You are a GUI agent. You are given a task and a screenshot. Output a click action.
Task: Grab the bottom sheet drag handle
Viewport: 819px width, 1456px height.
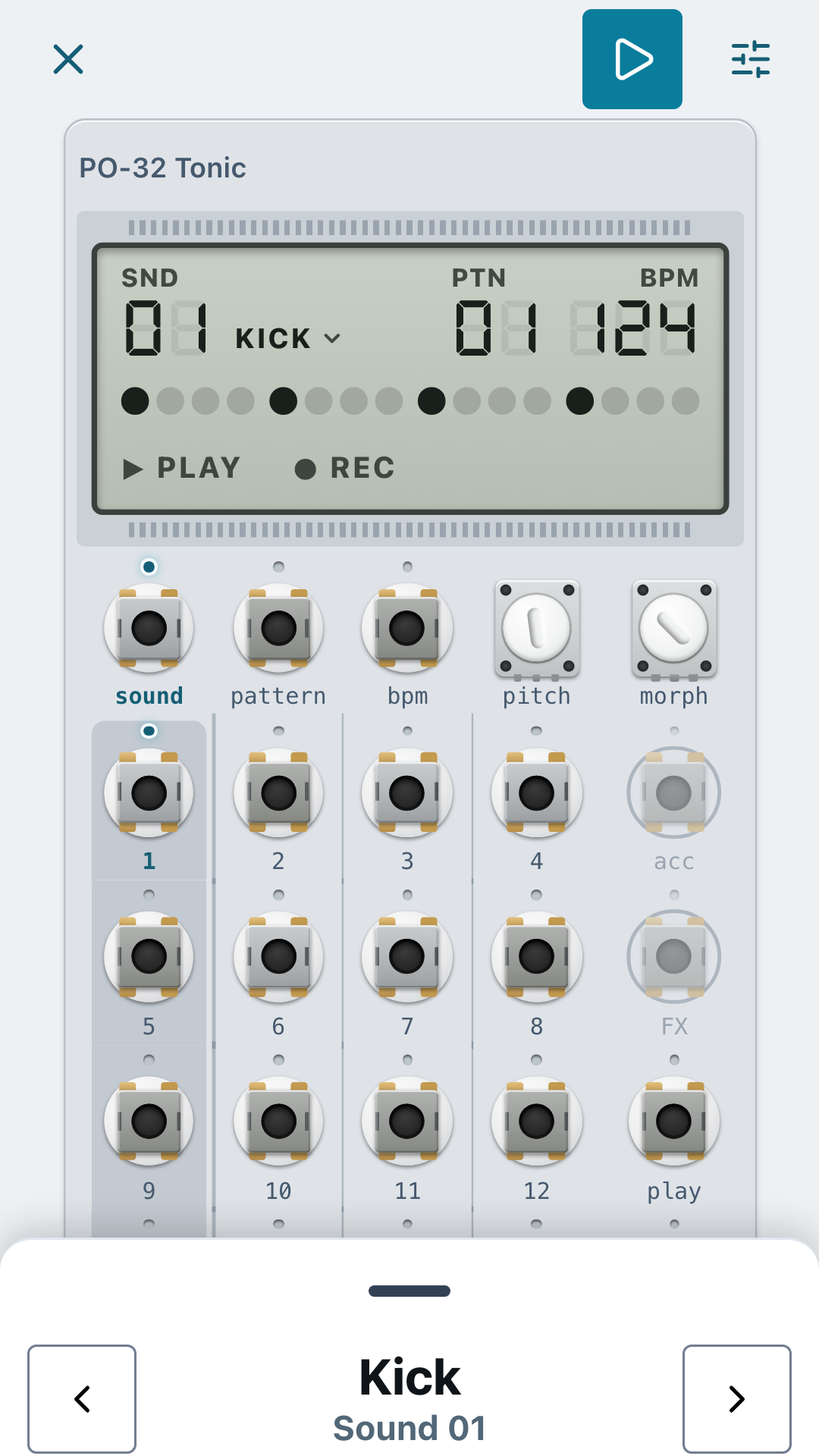point(409,1291)
